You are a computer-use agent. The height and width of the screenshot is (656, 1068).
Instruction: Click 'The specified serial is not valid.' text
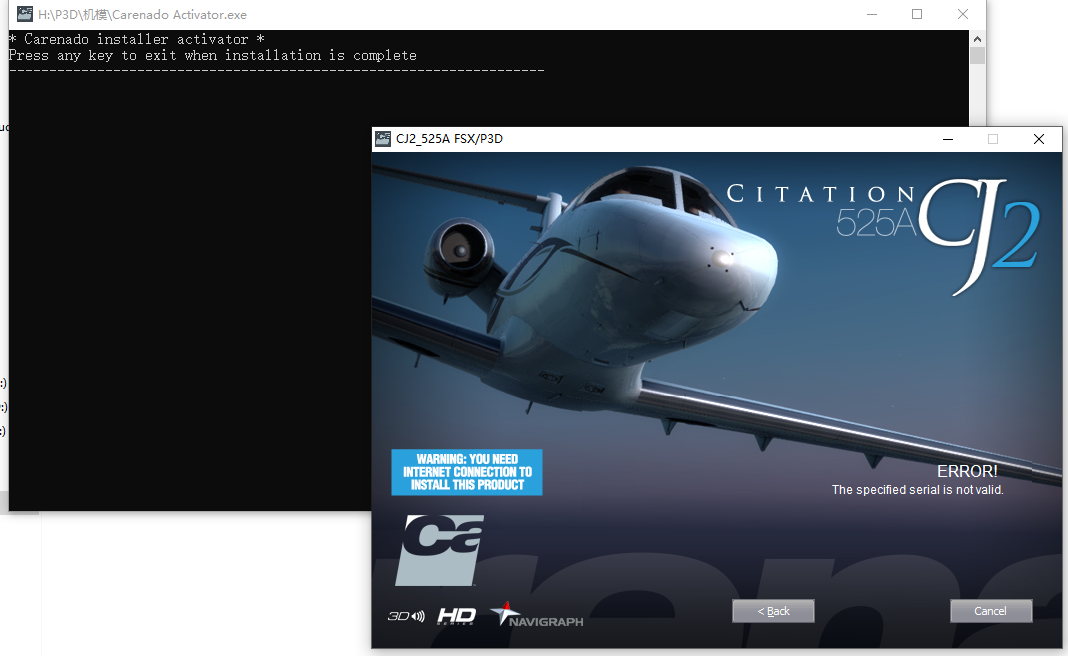[917, 490]
